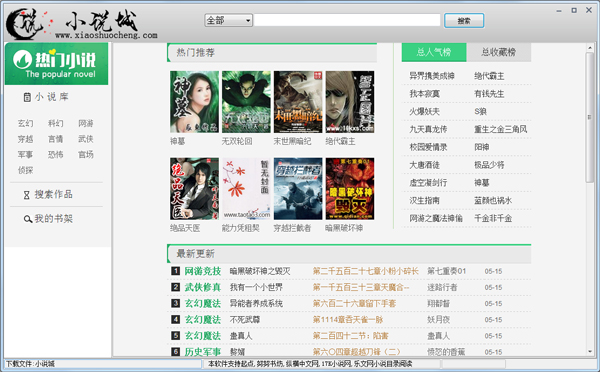Select the 侦探 category
Screen dimensions: 600x372
click(25, 170)
